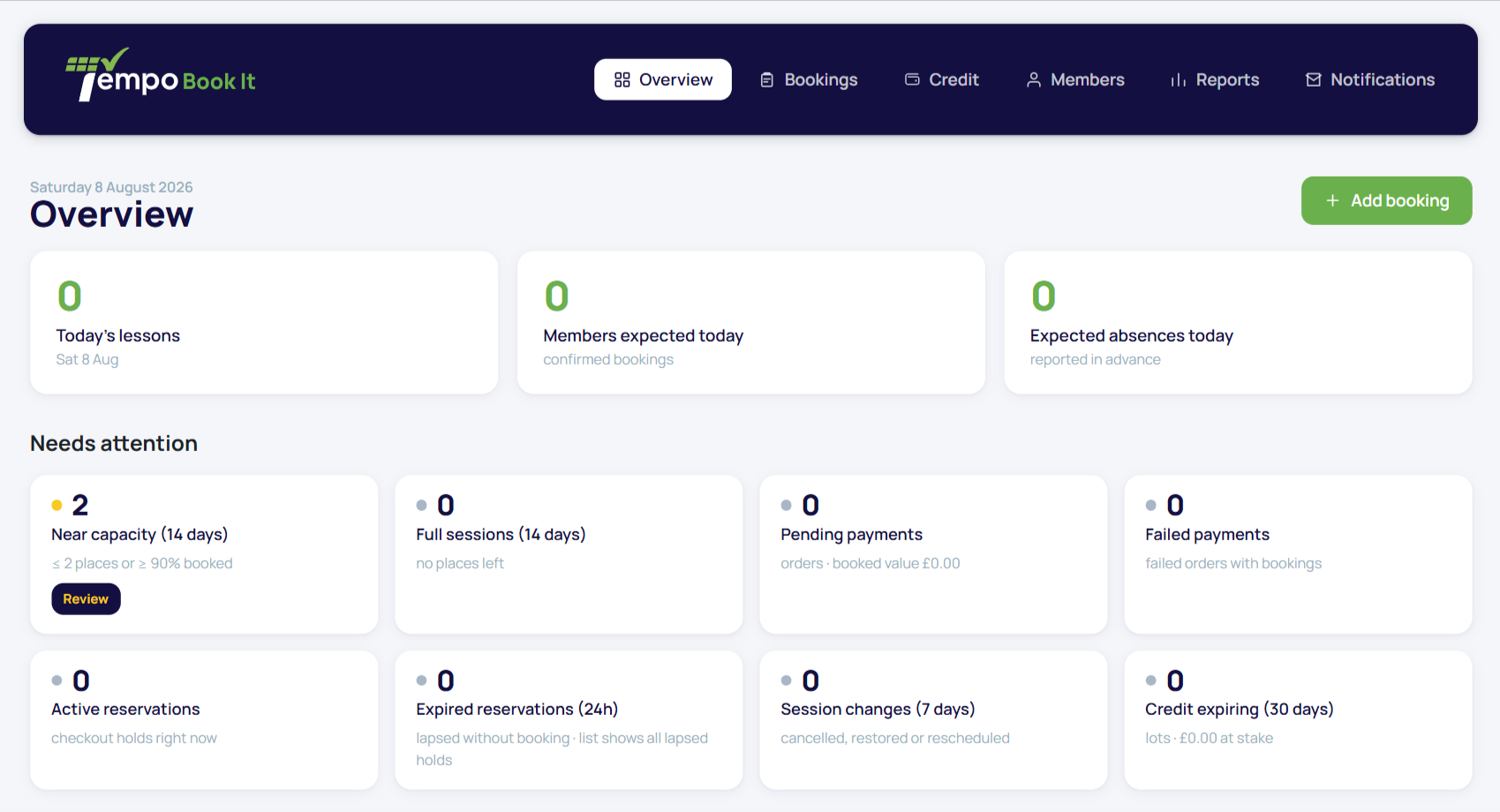Open the Failed payments card
This screenshot has height=812, width=1500.
pos(1298,554)
